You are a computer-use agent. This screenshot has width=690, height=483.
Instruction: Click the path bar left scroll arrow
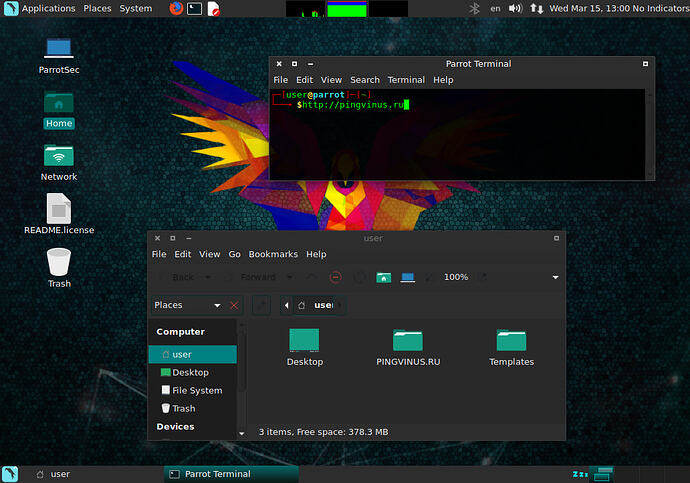[x=286, y=305]
